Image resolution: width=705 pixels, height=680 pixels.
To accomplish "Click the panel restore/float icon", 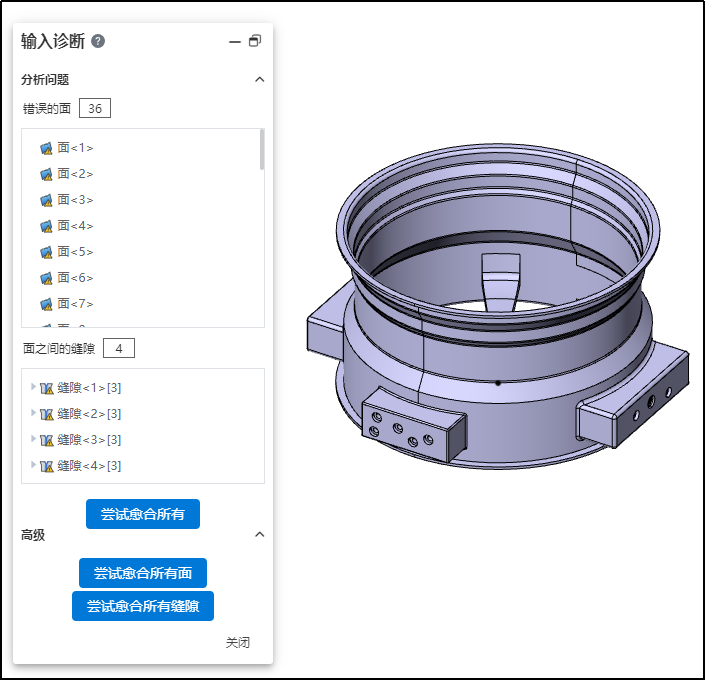I will pyautogui.click(x=255, y=41).
